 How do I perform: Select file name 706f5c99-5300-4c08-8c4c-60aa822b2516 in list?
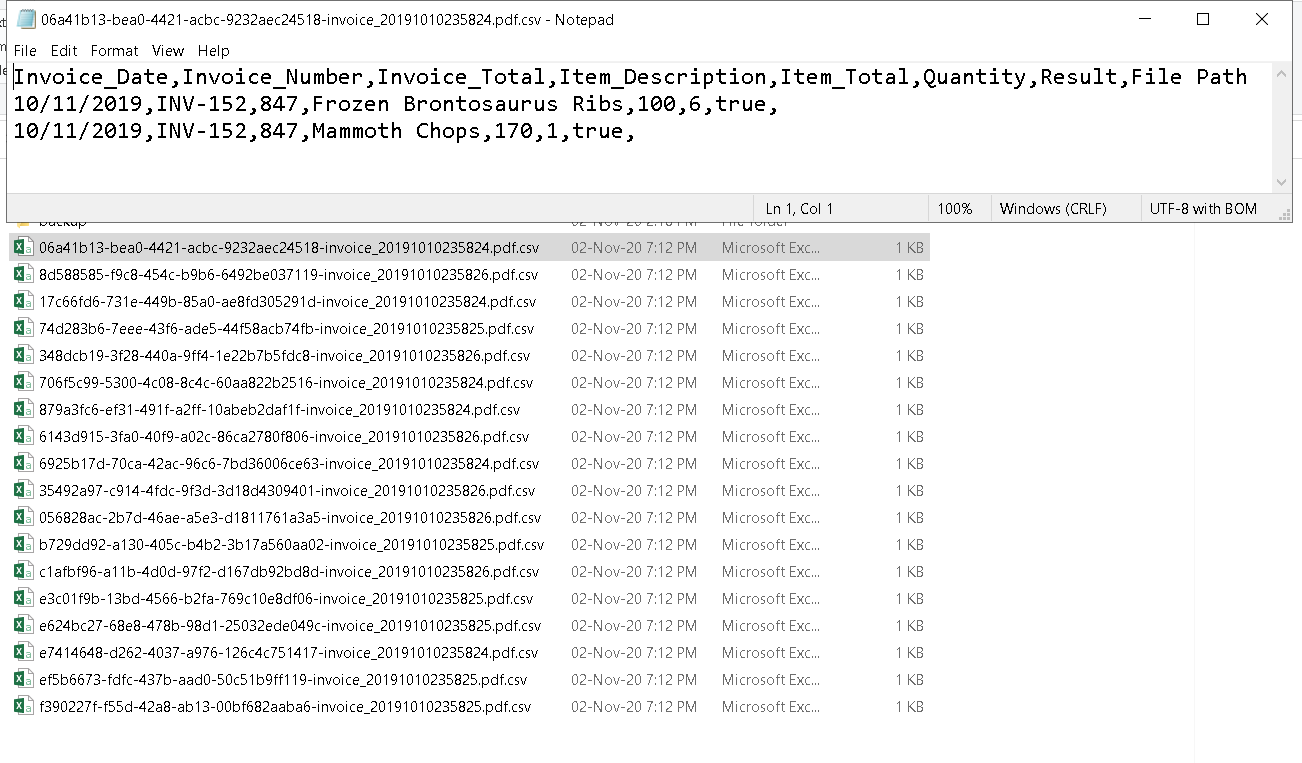point(286,382)
